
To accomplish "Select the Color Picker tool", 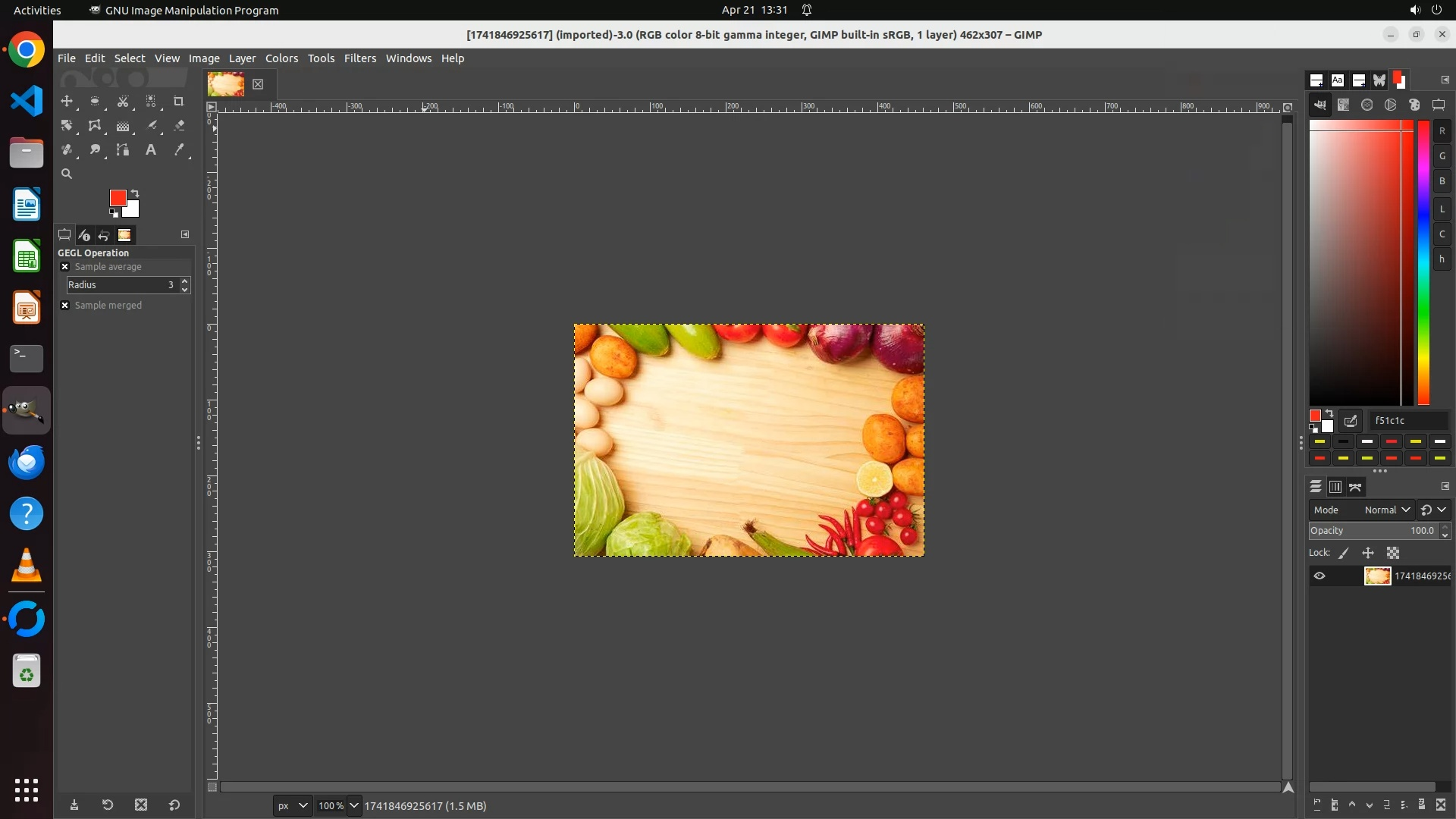I will [179, 150].
